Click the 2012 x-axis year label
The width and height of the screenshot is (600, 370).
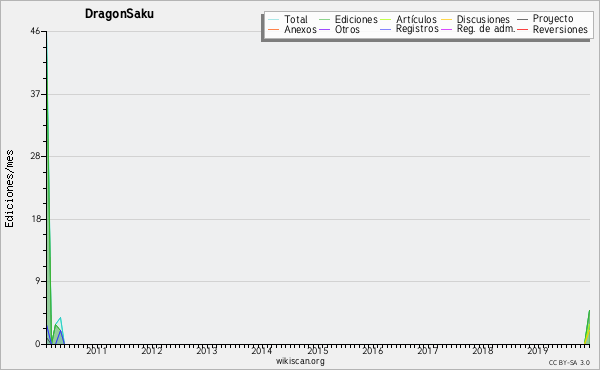coord(152,350)
